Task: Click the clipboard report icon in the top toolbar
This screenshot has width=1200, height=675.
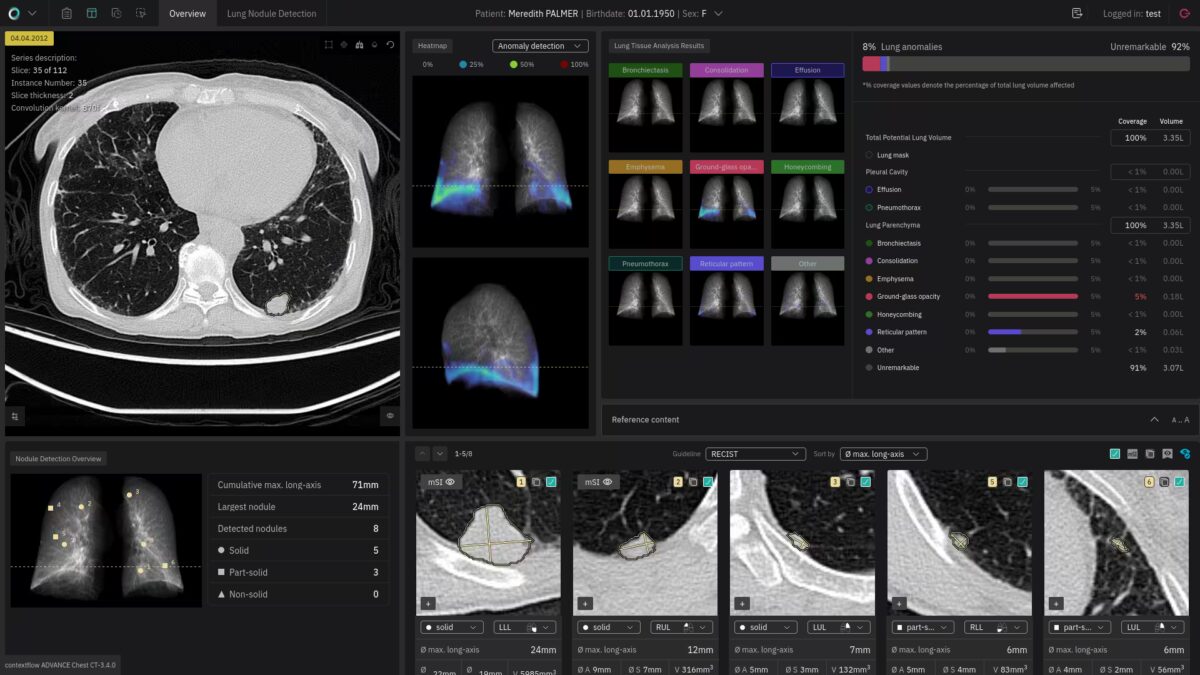Action: (66, 13)
